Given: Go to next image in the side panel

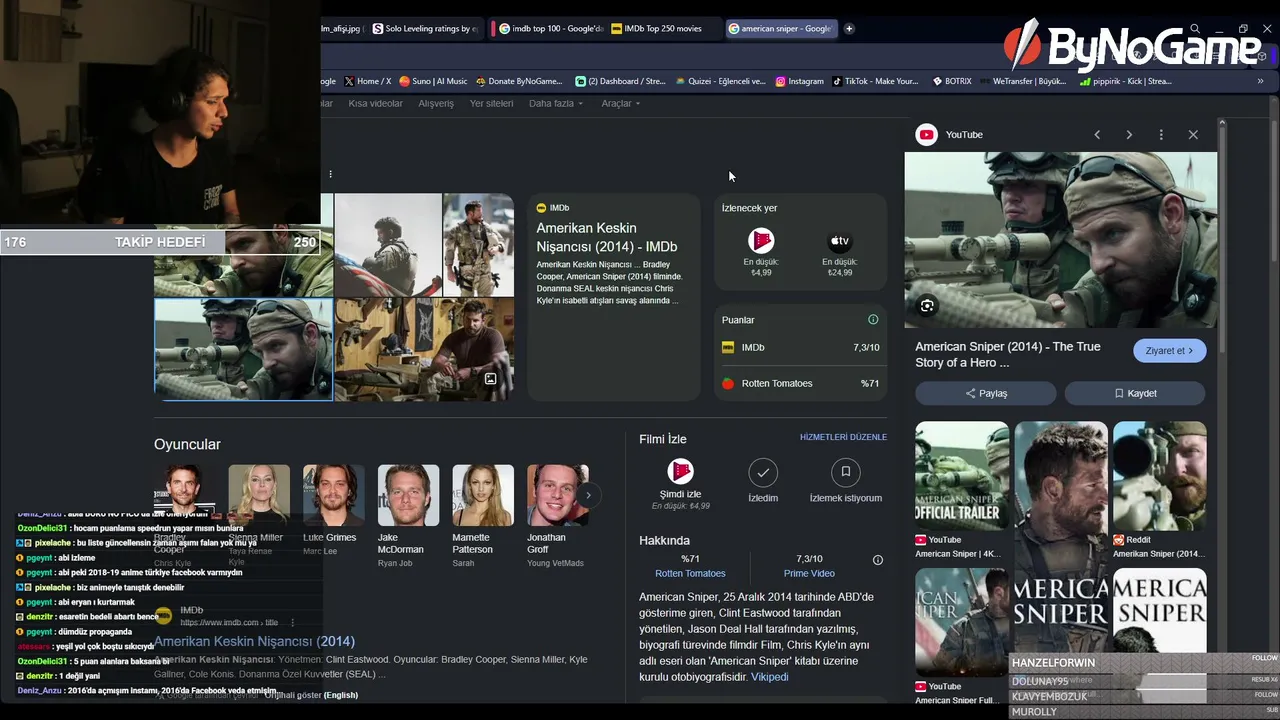Looking at the screenshot, I should (x=1129, y=135).
